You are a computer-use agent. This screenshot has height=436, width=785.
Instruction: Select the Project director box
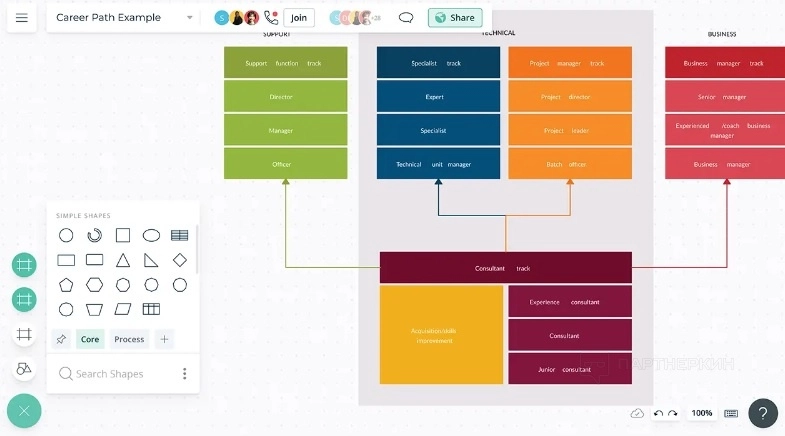click(x=570, y=97)
